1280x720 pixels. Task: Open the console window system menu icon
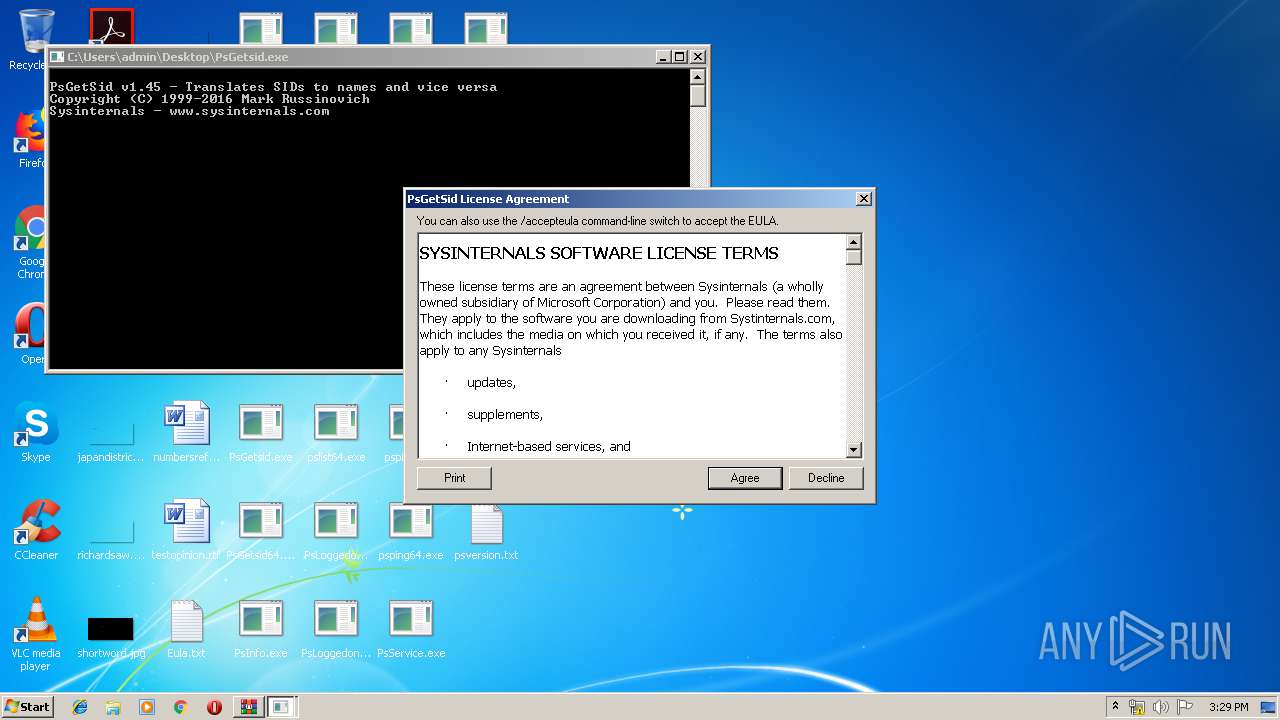[57, 57]
